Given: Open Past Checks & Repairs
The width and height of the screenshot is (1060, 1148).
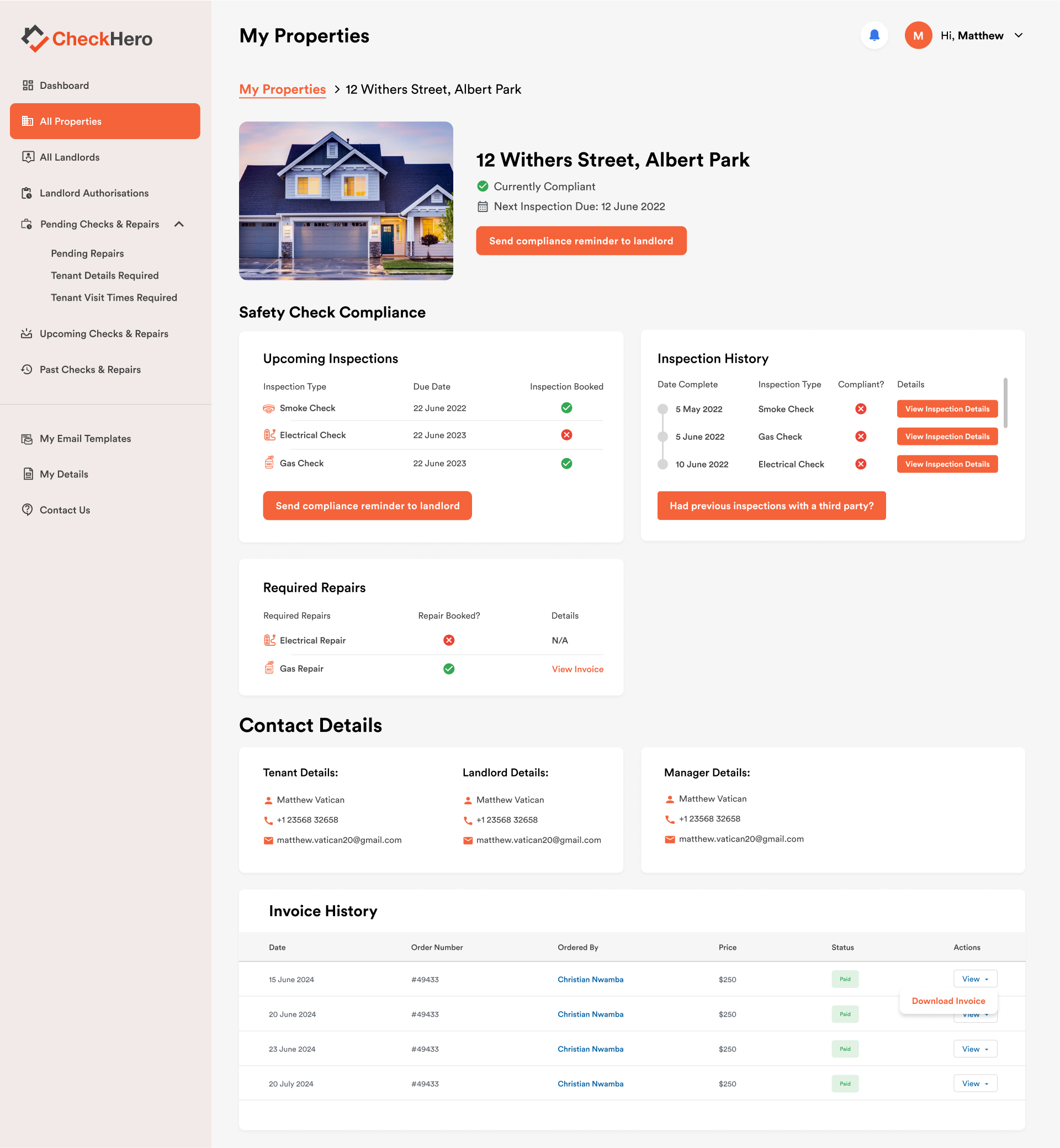Looking at the screenshot, I should [90, 369].
